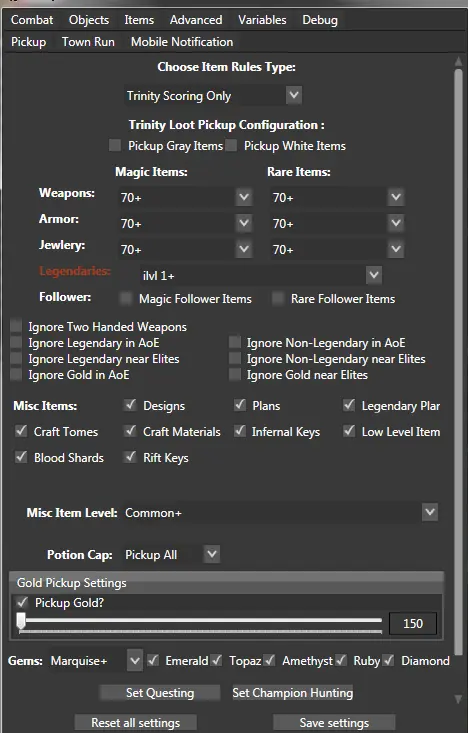Image resolution: width=468 pixels, height=733 pixels.
Task: Click the Set Champion Hunting button
Action: point(293,692)
